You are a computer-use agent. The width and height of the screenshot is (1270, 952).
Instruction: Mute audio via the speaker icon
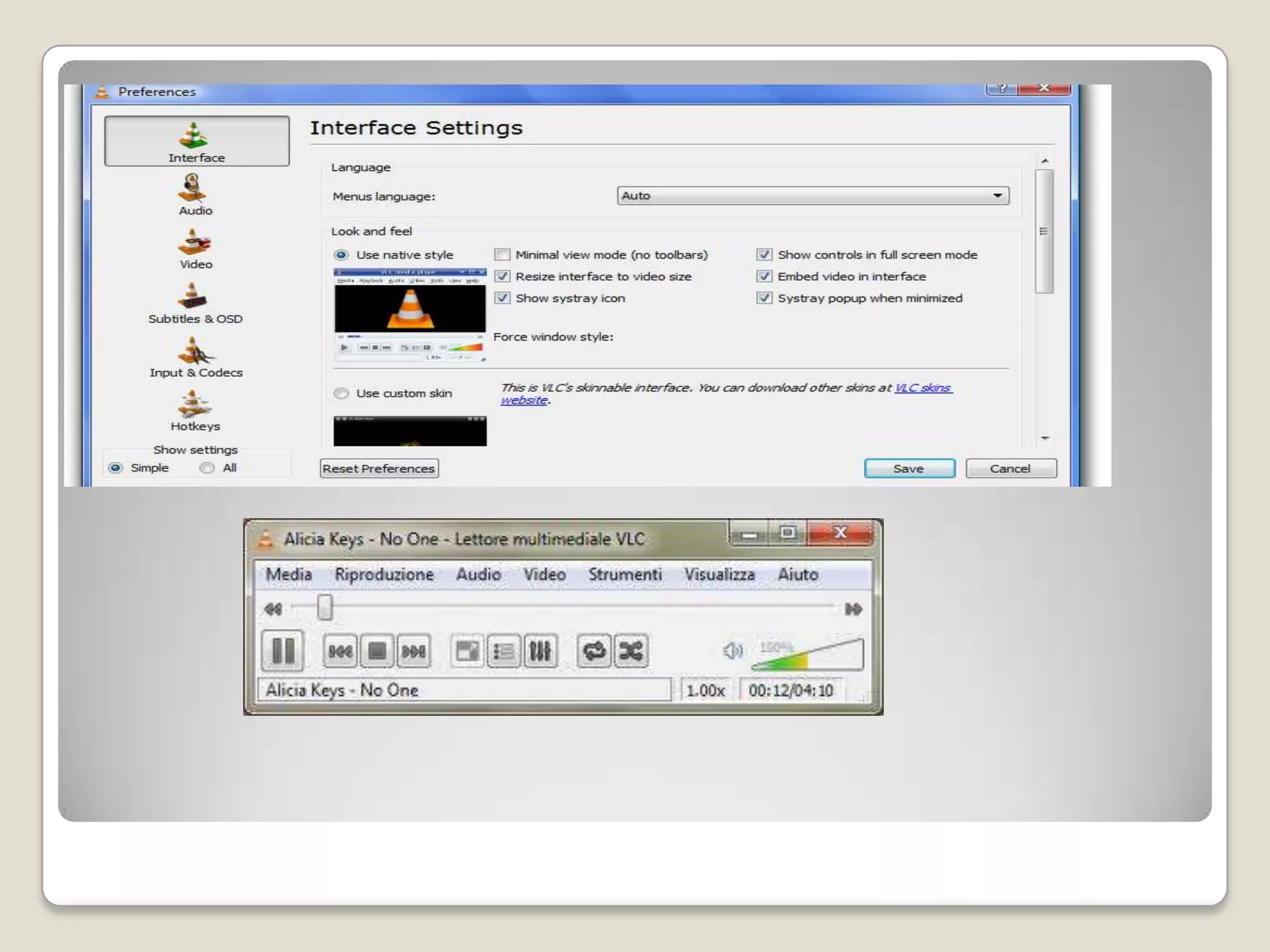732,651
